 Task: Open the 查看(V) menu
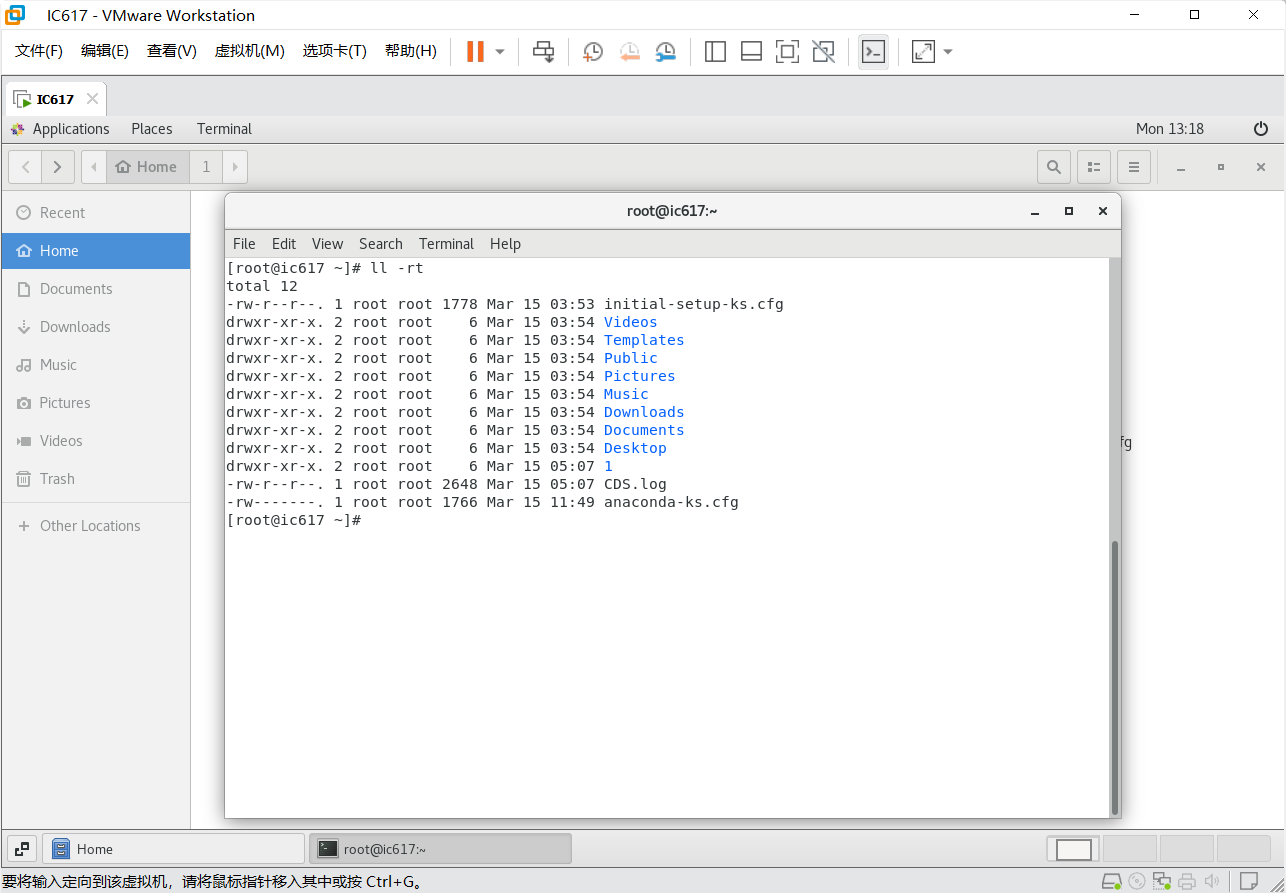click(x=172, y=51)
